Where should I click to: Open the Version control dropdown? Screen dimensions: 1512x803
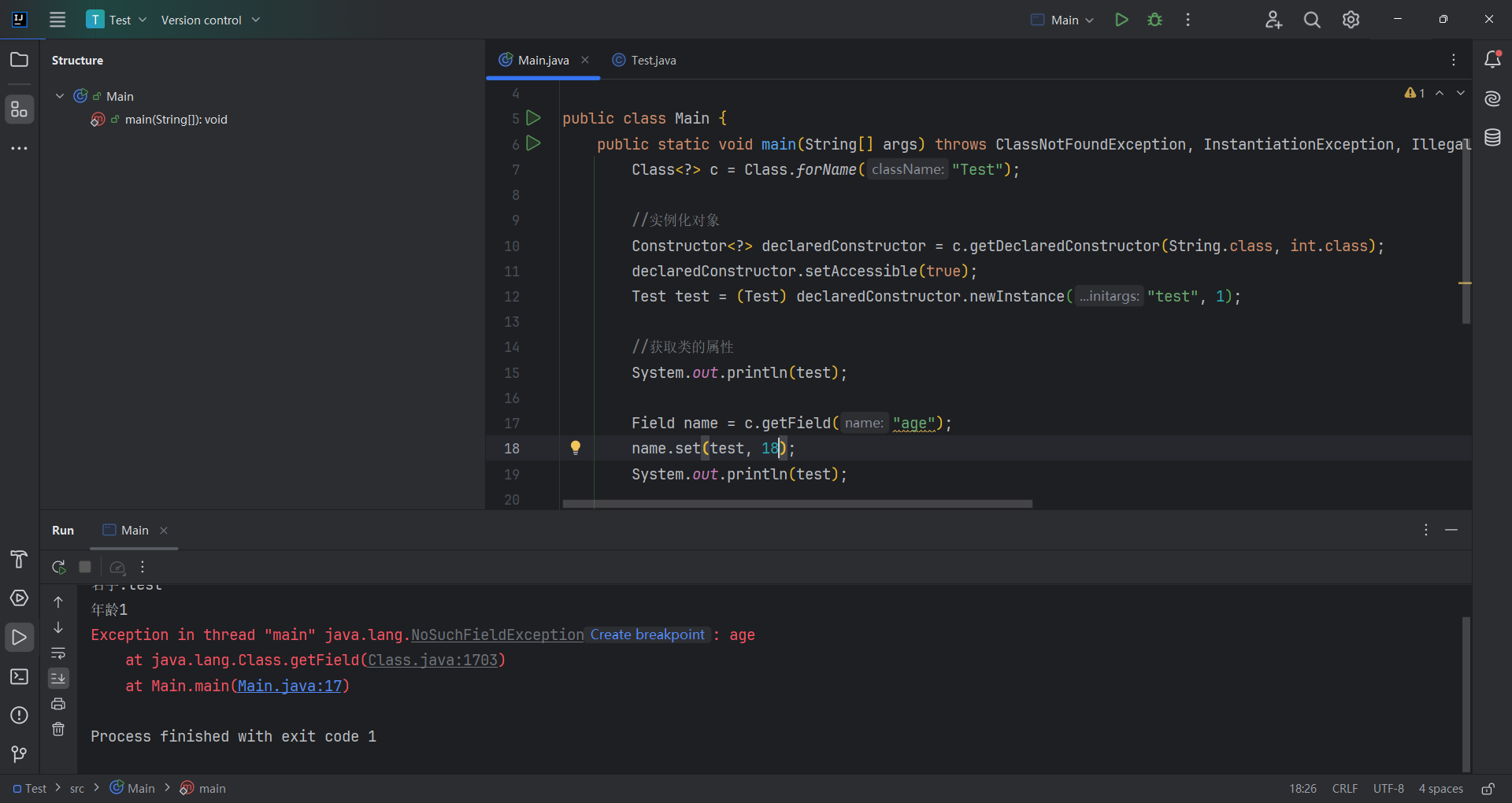[210, 20]
